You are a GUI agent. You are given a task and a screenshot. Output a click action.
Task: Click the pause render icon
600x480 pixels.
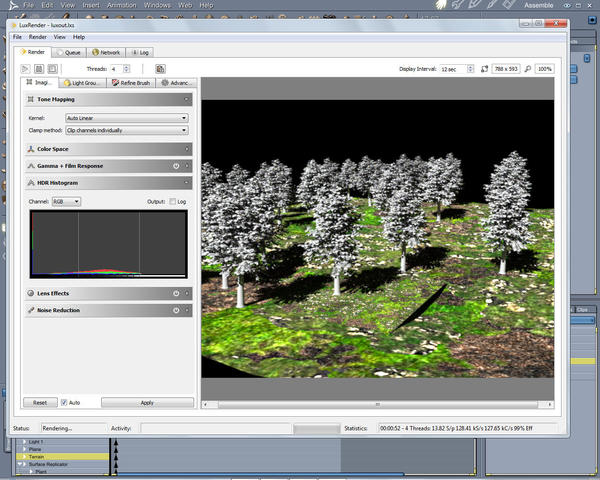38,68
